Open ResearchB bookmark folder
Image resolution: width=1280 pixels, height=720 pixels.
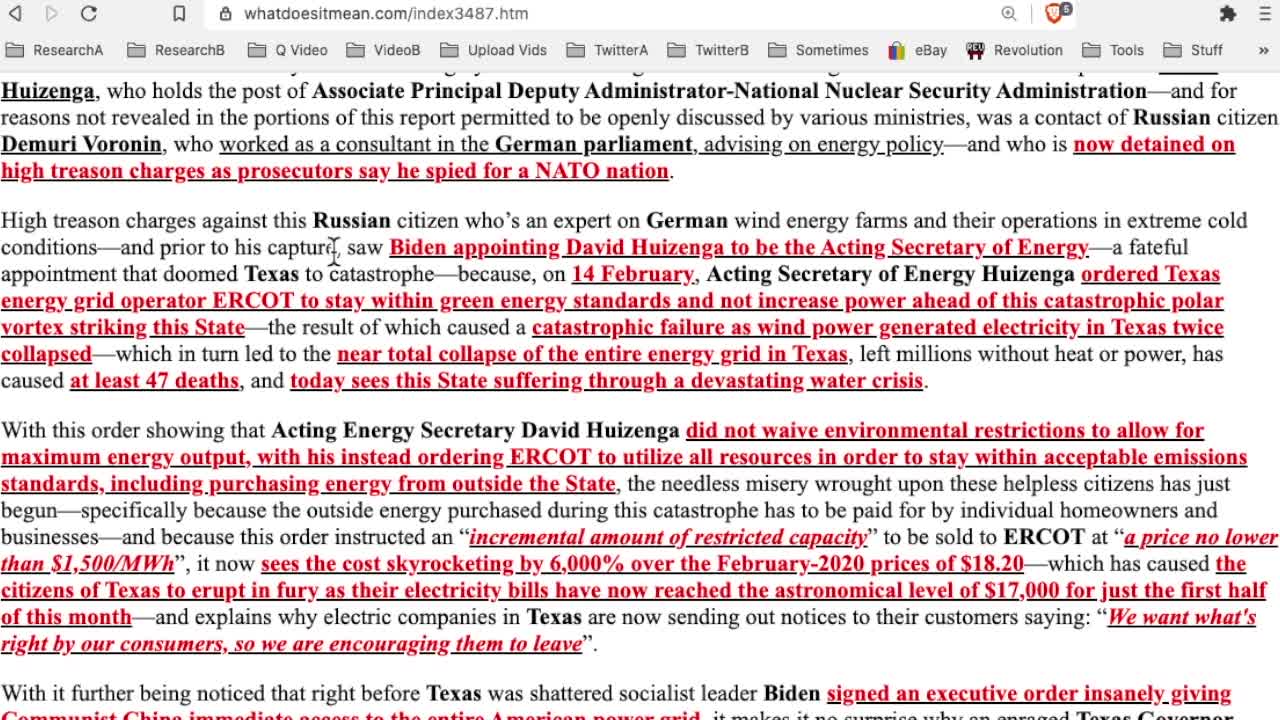[x=176, y=50]
